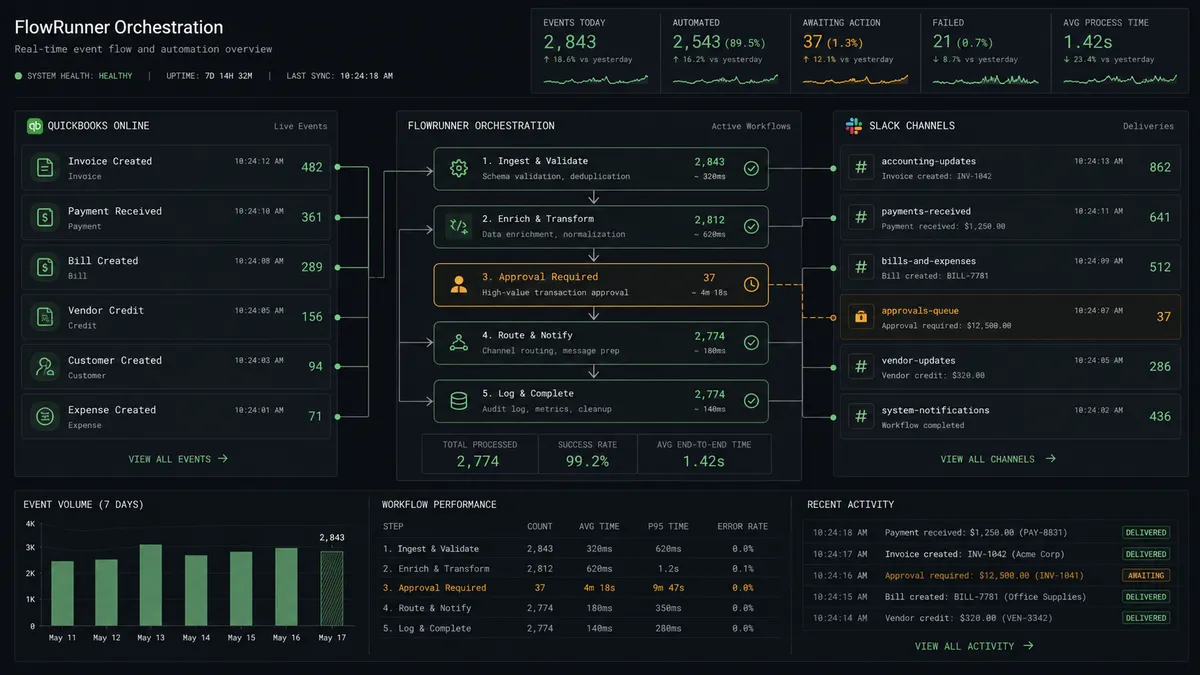
Task: Open the View All Channels link
Action: pyautogui.click(x=998, y=459)
